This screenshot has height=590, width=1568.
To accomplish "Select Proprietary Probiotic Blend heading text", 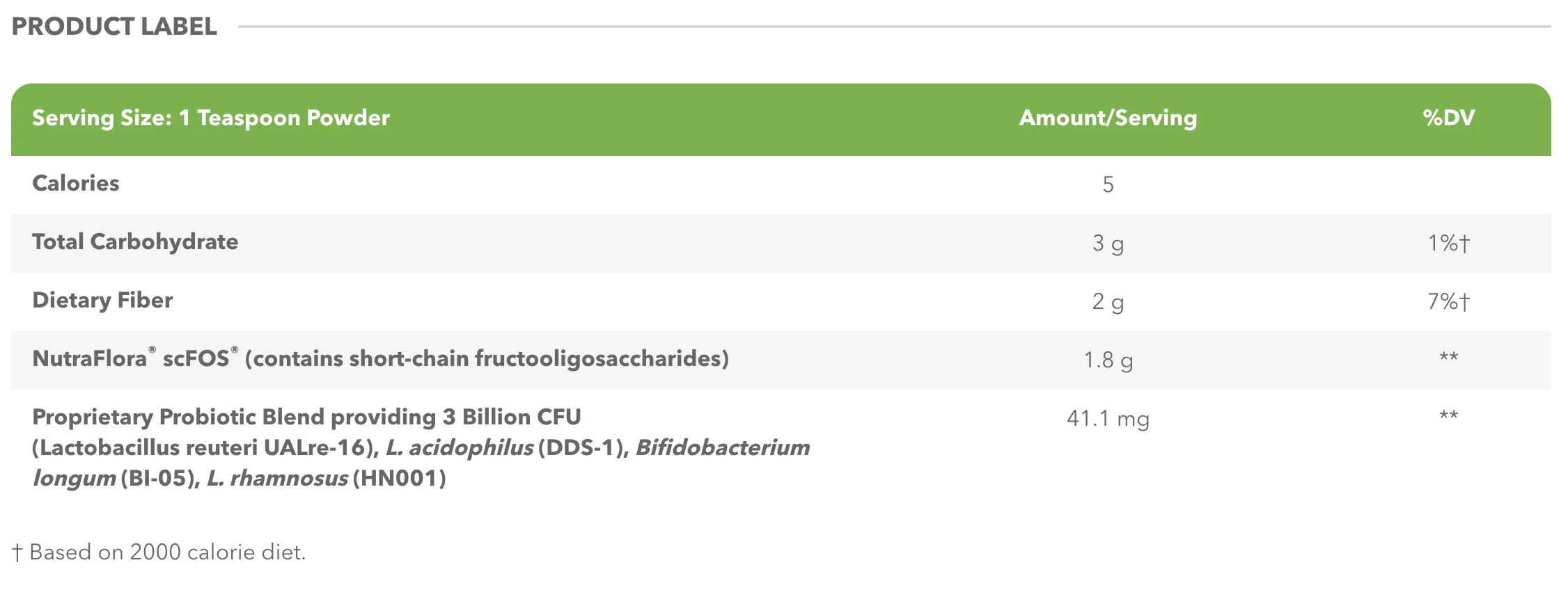I will tap(306, 417).
